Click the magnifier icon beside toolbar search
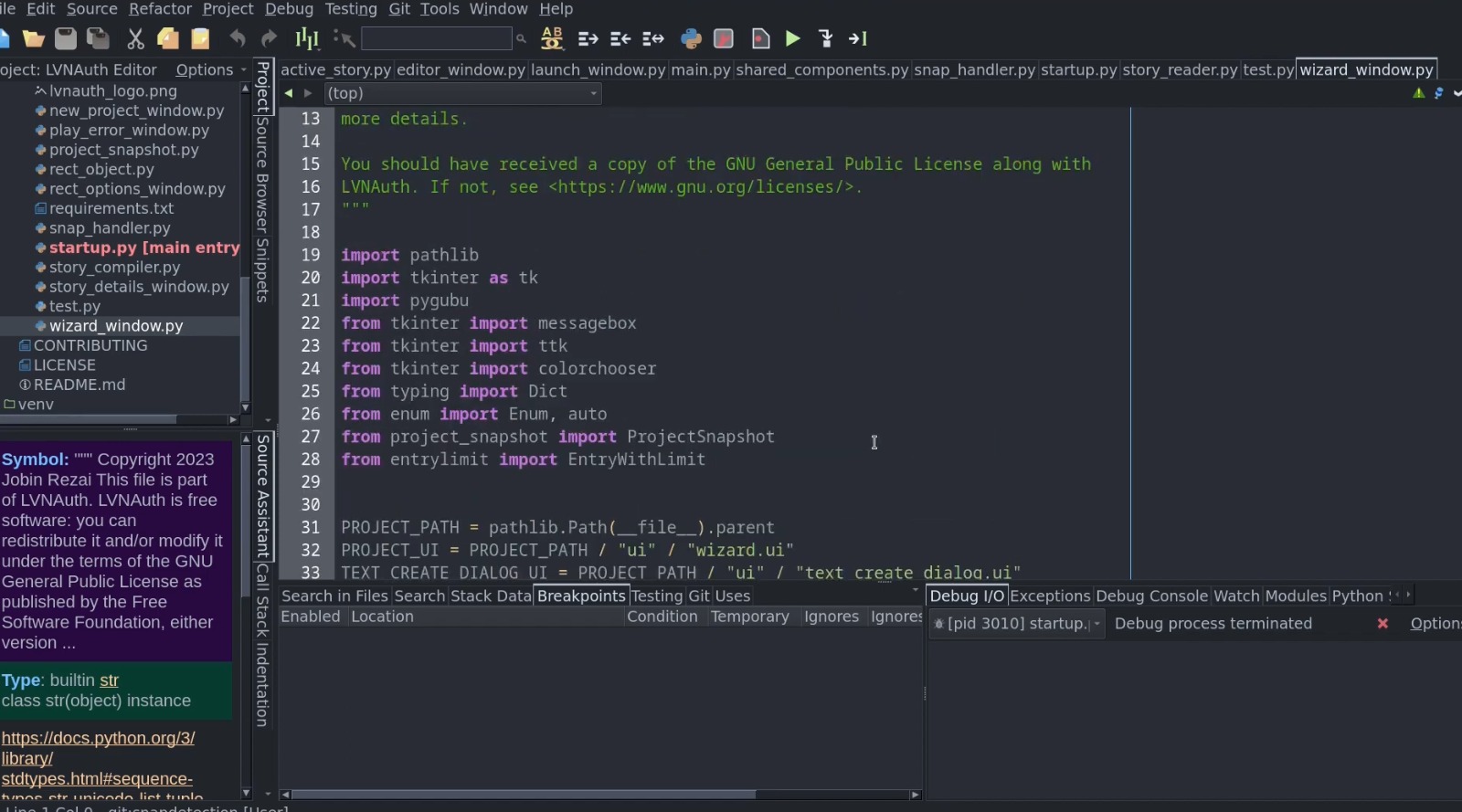Viewport: 1462px width, 812px height. (x=521, y=38)
